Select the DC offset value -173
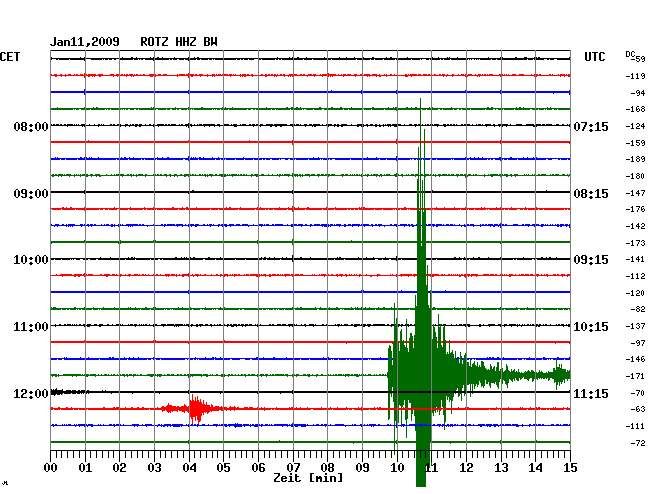650x494 pixels. (x=635, y=243)
